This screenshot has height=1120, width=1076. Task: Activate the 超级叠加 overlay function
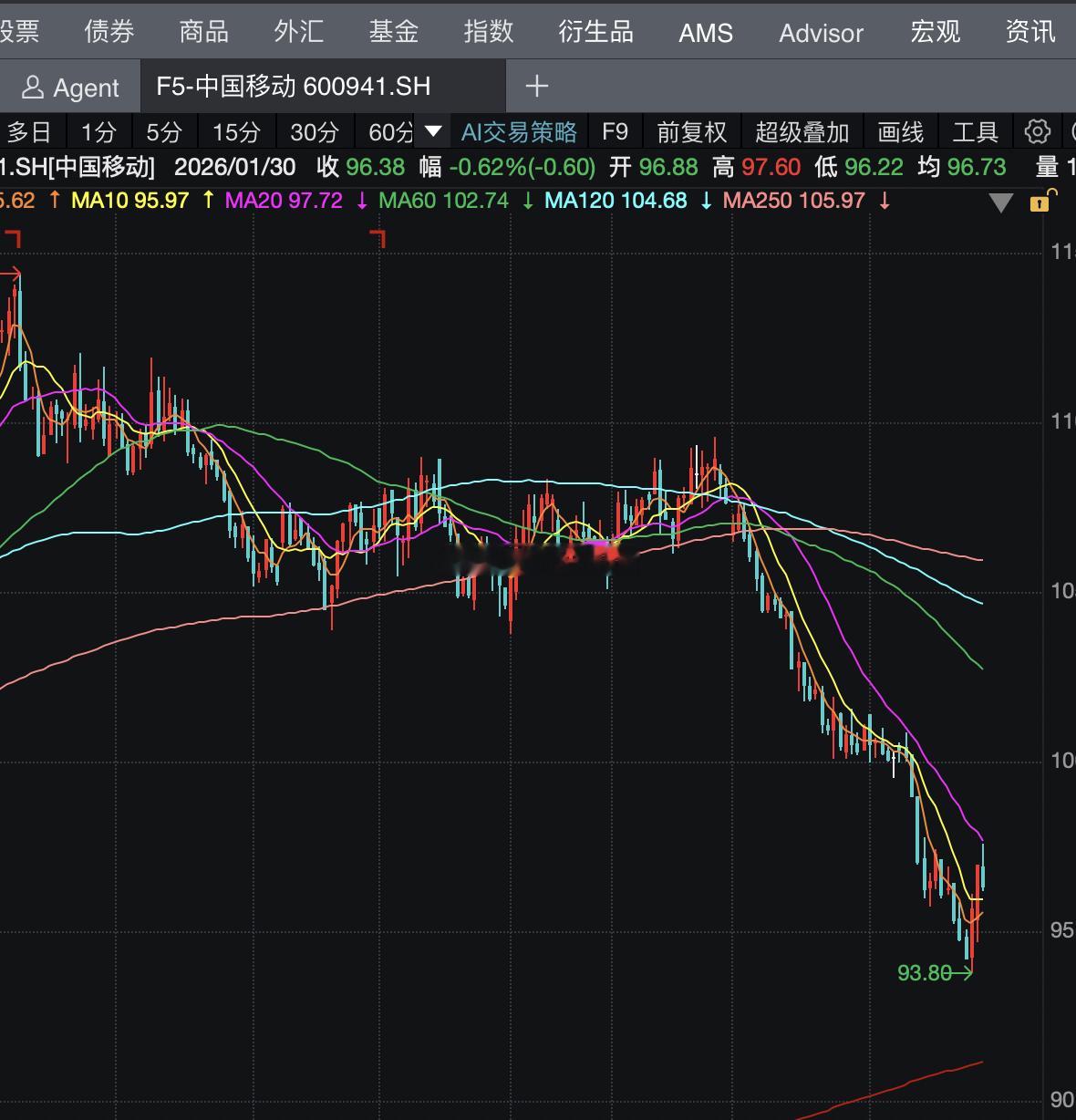click(802, 130)
